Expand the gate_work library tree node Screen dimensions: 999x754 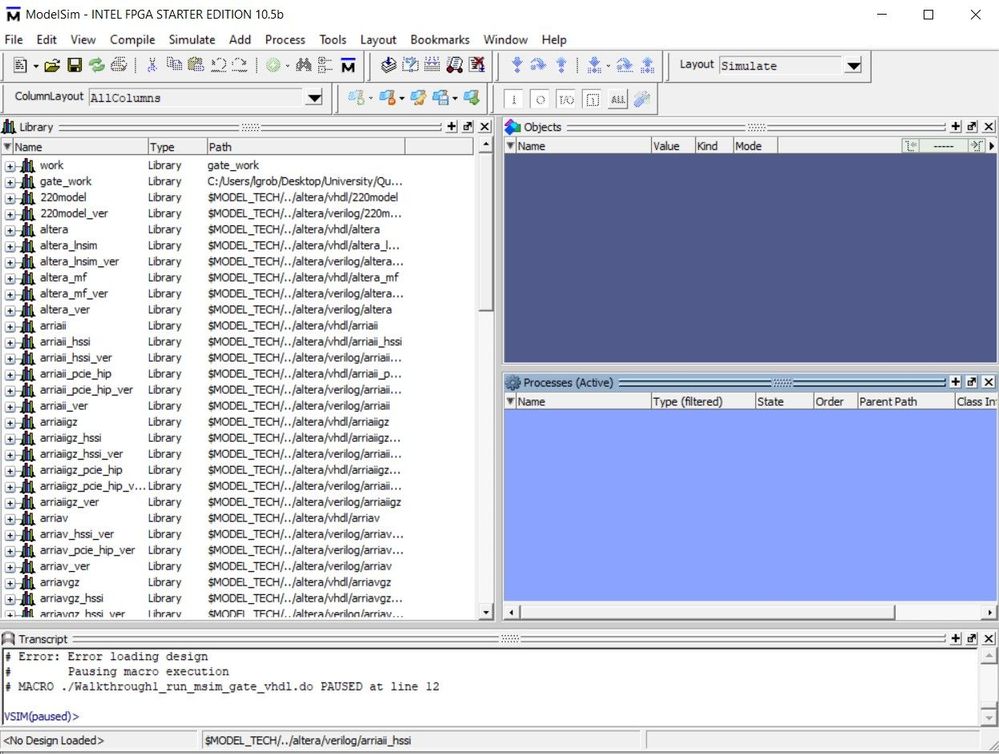(x=10, y=182)
